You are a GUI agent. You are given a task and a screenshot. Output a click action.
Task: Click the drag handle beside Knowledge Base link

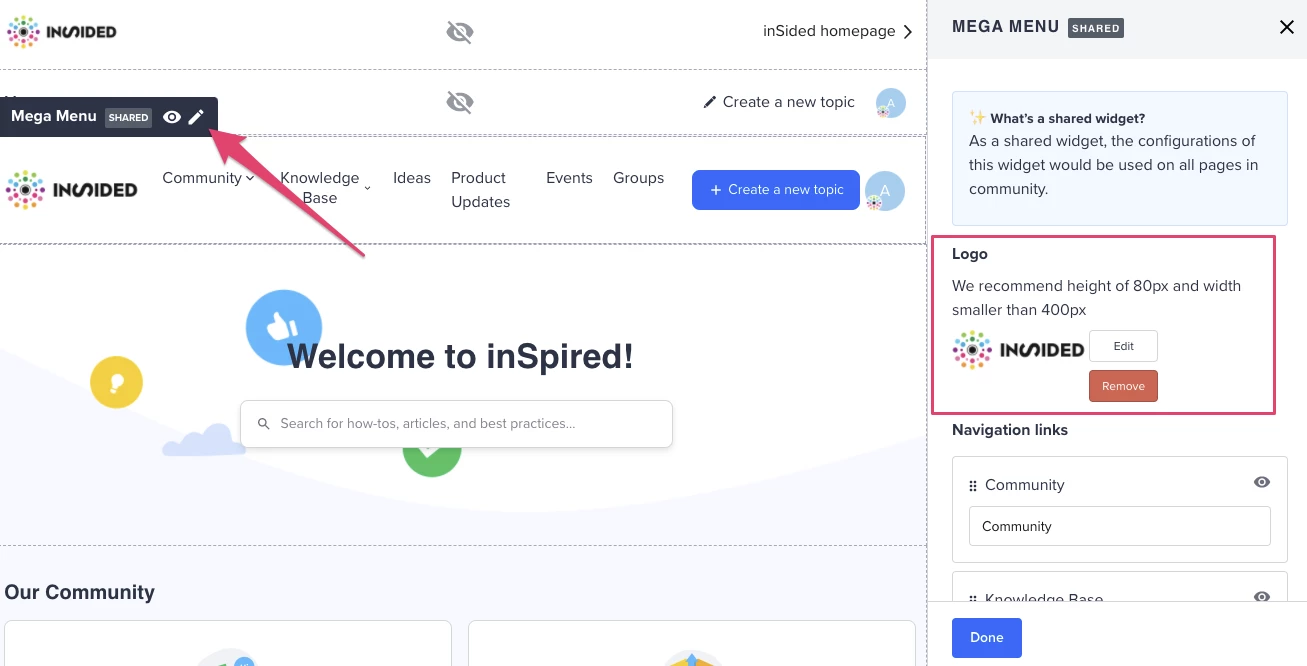(x=972, y=598)
